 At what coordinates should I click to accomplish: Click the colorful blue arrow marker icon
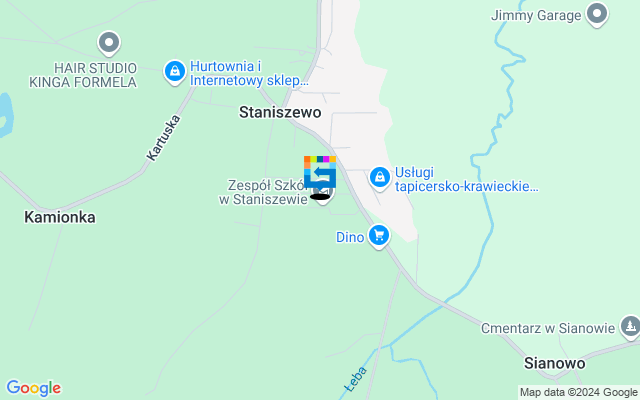coord(320,172)
